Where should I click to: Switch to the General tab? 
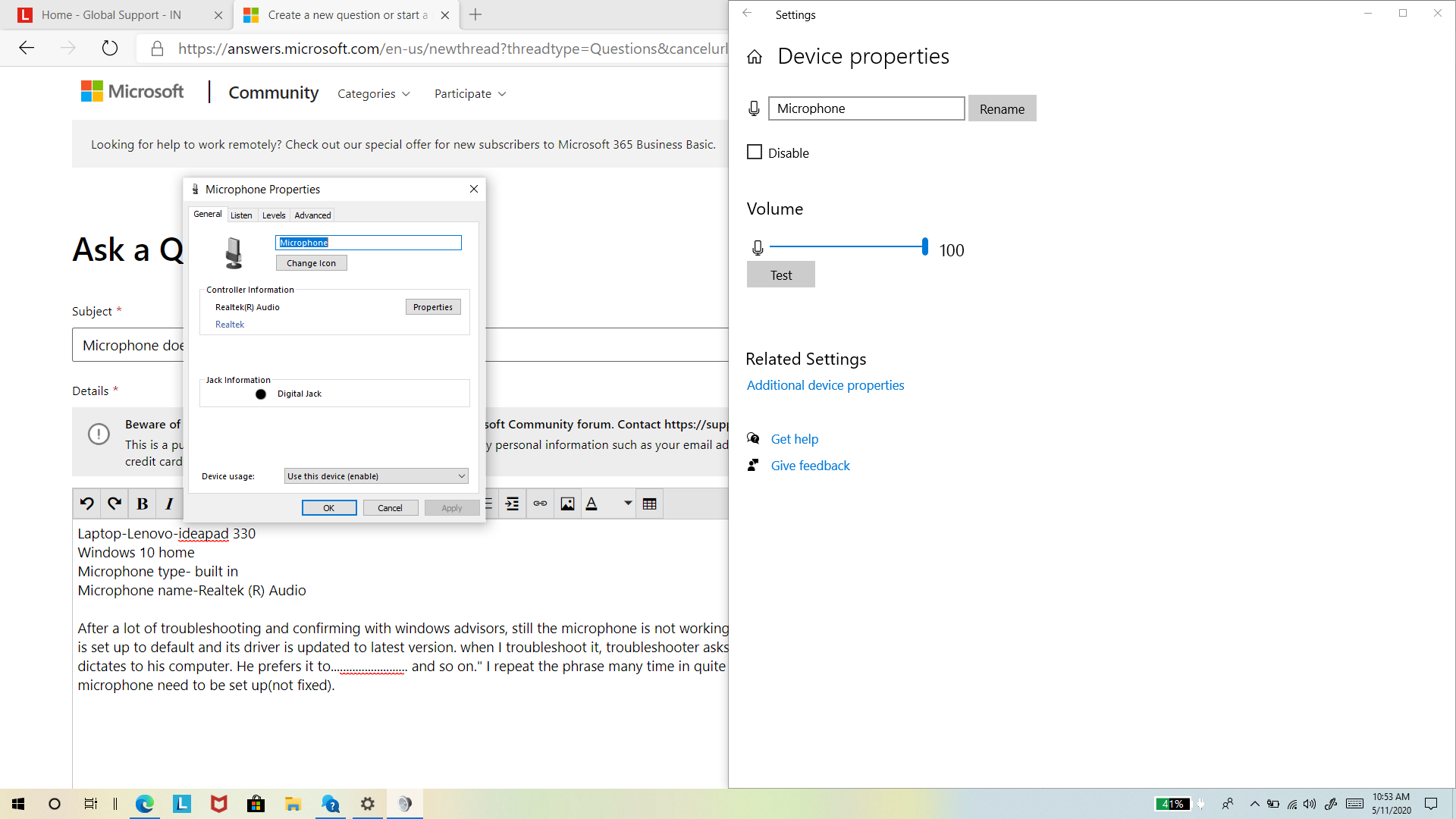(207, 215)
